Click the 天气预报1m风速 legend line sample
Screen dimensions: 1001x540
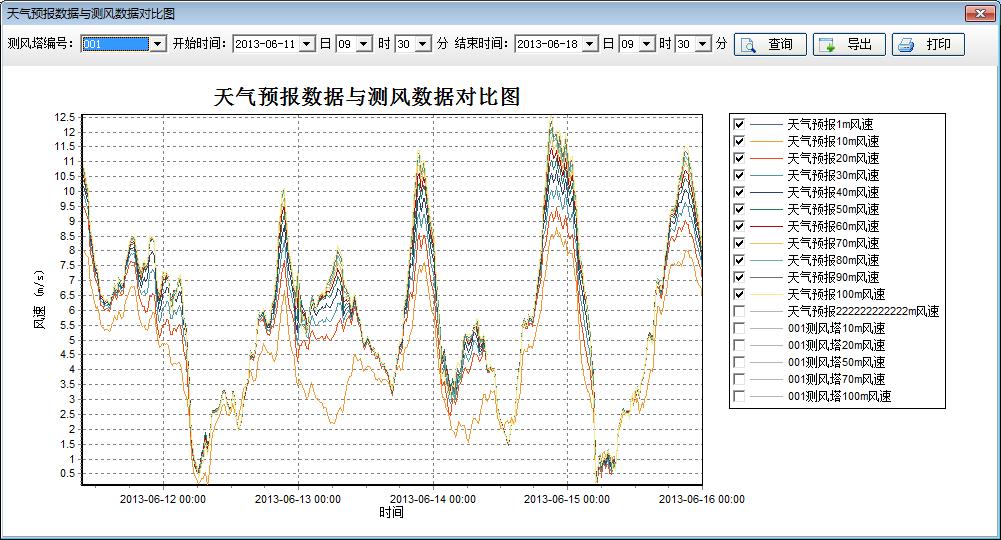pyautogui.click(x=766, y=124)
